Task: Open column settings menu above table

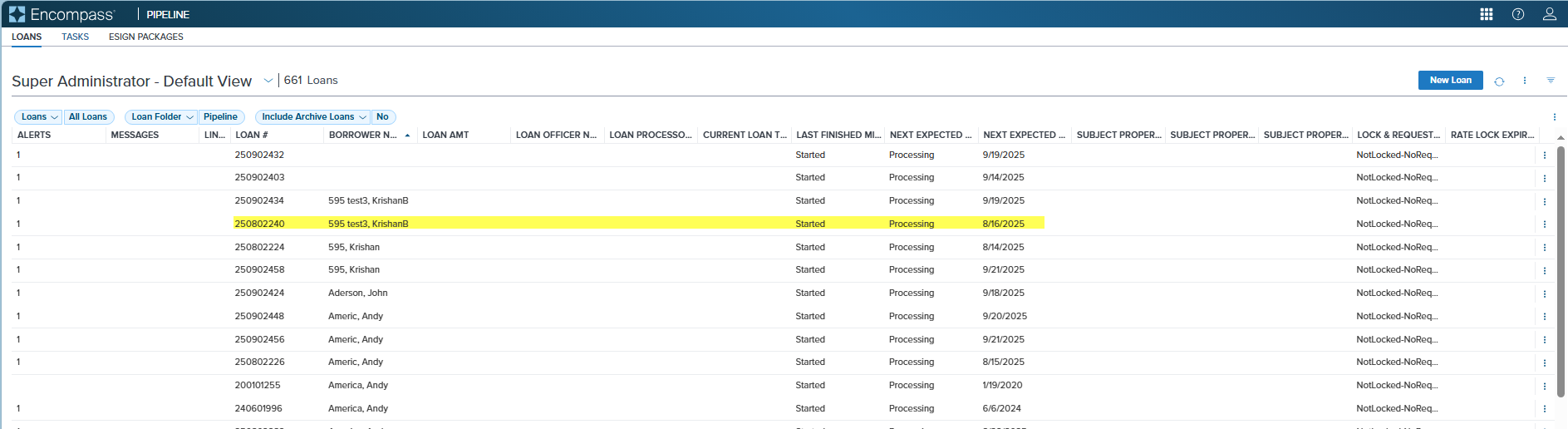Action: tap(1555, 117)
